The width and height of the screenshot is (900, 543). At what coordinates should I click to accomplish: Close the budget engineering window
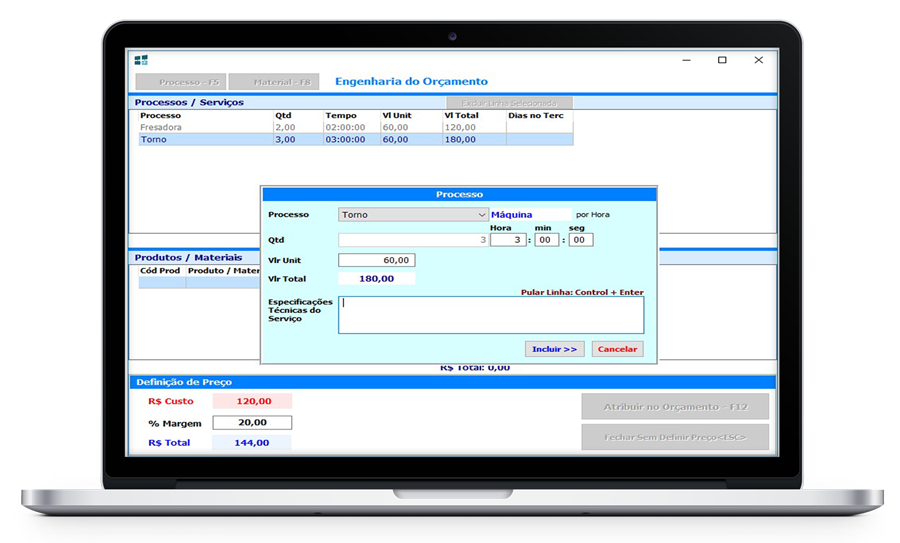(x=759, y=60)
